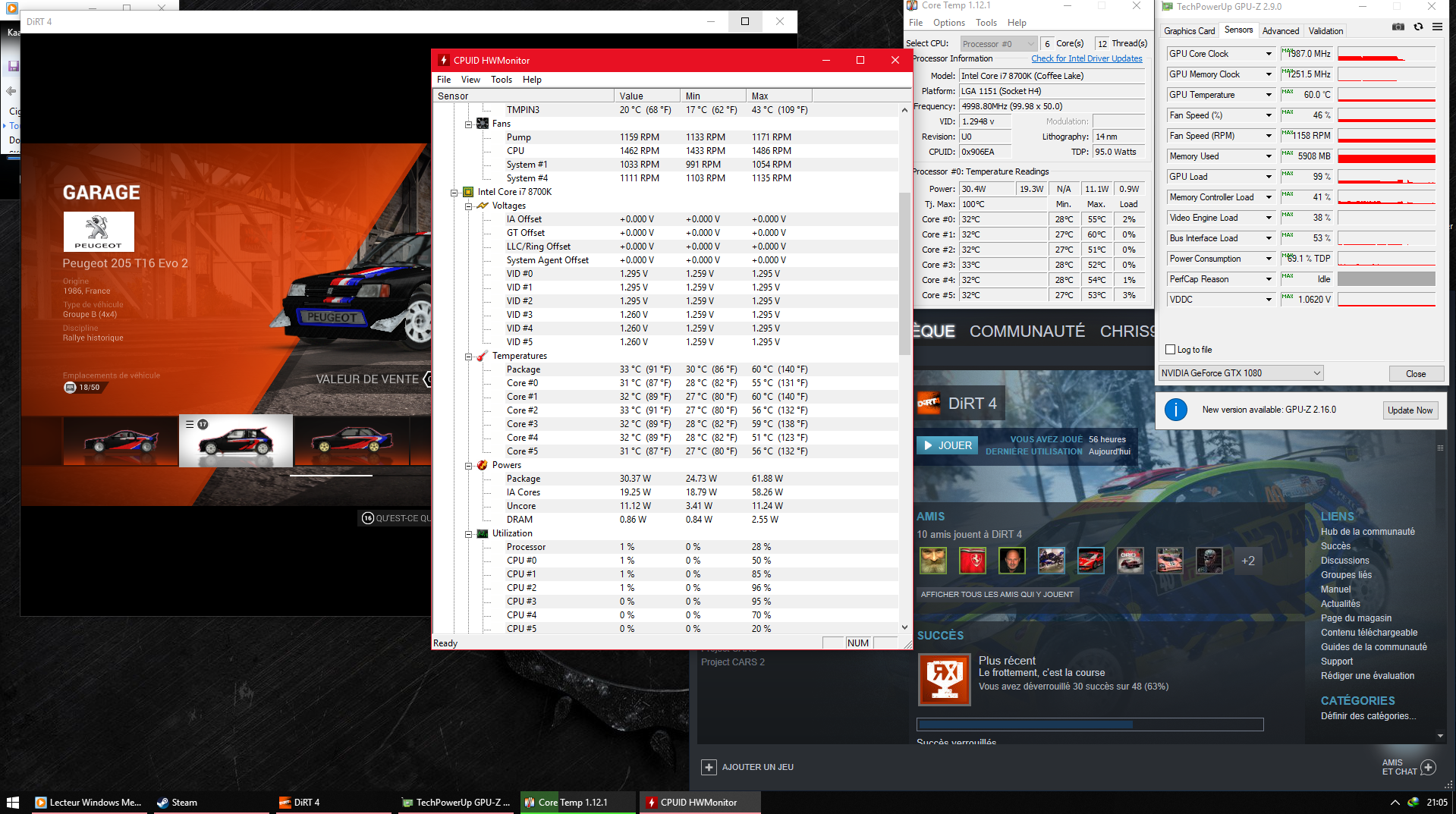
Task: Open the Fan Speed (RPM) sensor dropdown
Action: [x=1269, y=136]
